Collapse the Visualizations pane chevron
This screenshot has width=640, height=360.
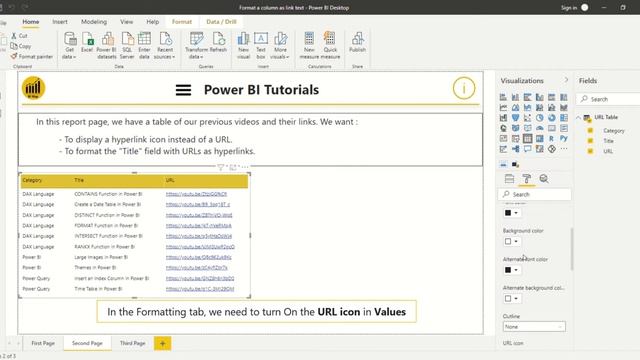click(x=566, y=80)
